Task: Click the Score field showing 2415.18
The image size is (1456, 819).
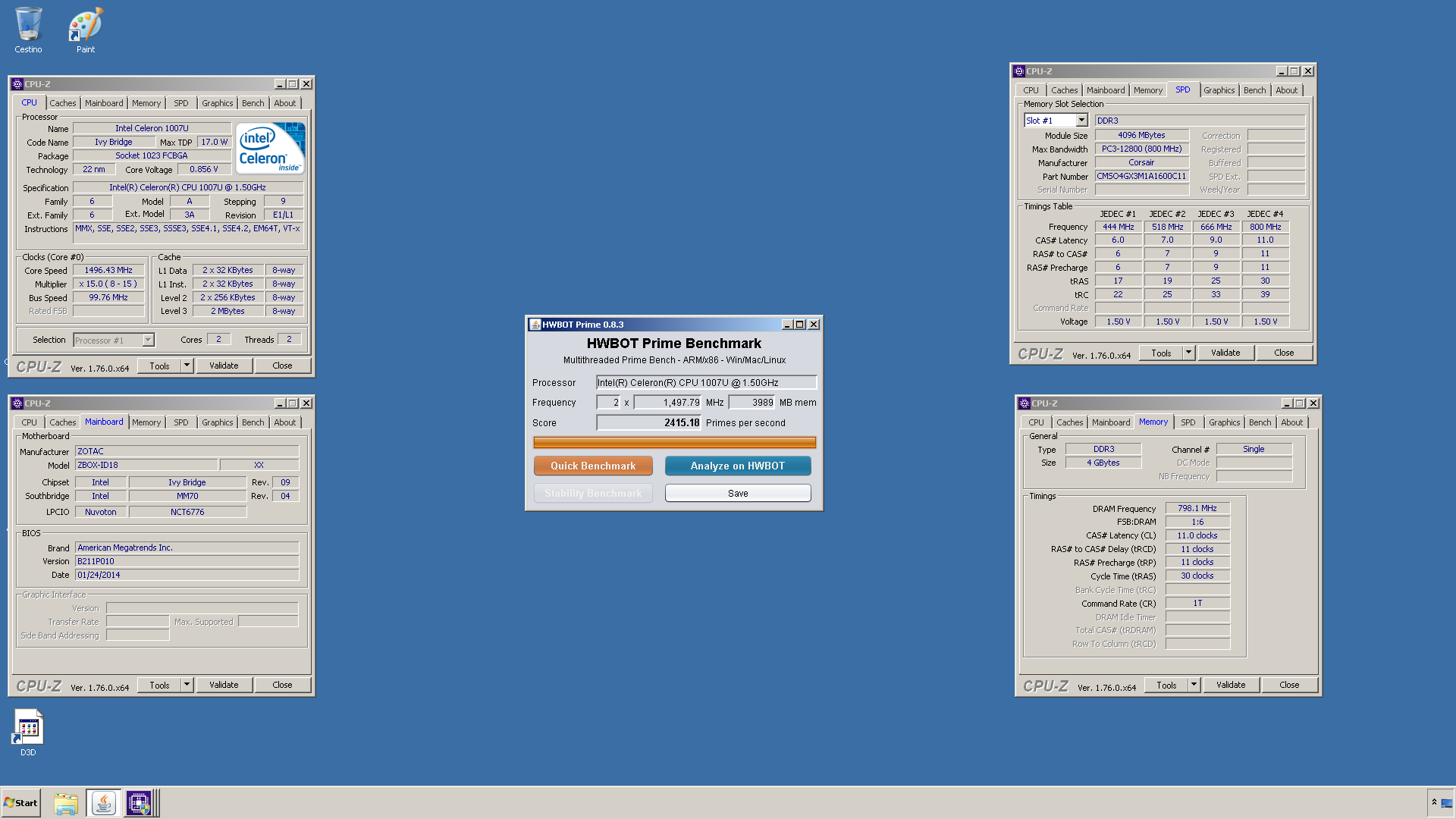Action: coord(648,423)
